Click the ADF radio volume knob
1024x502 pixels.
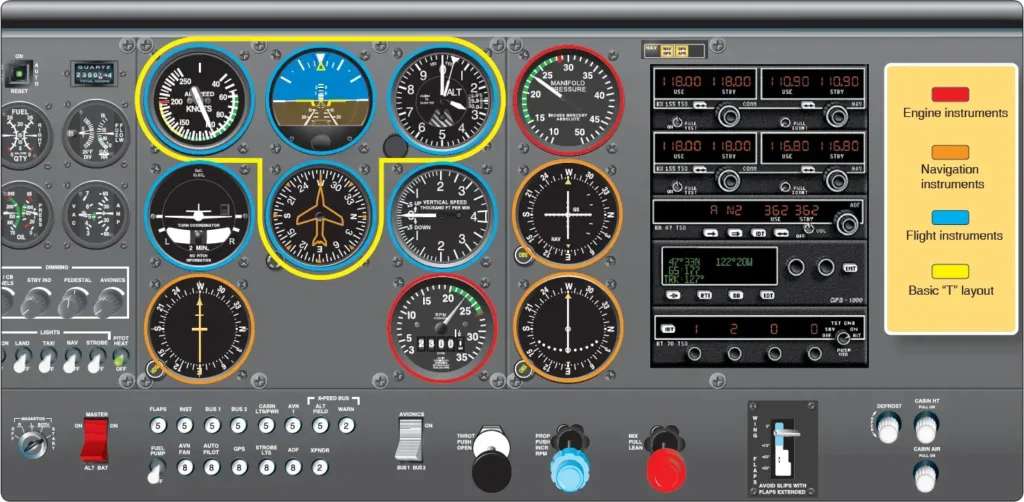tap(809, 227)
